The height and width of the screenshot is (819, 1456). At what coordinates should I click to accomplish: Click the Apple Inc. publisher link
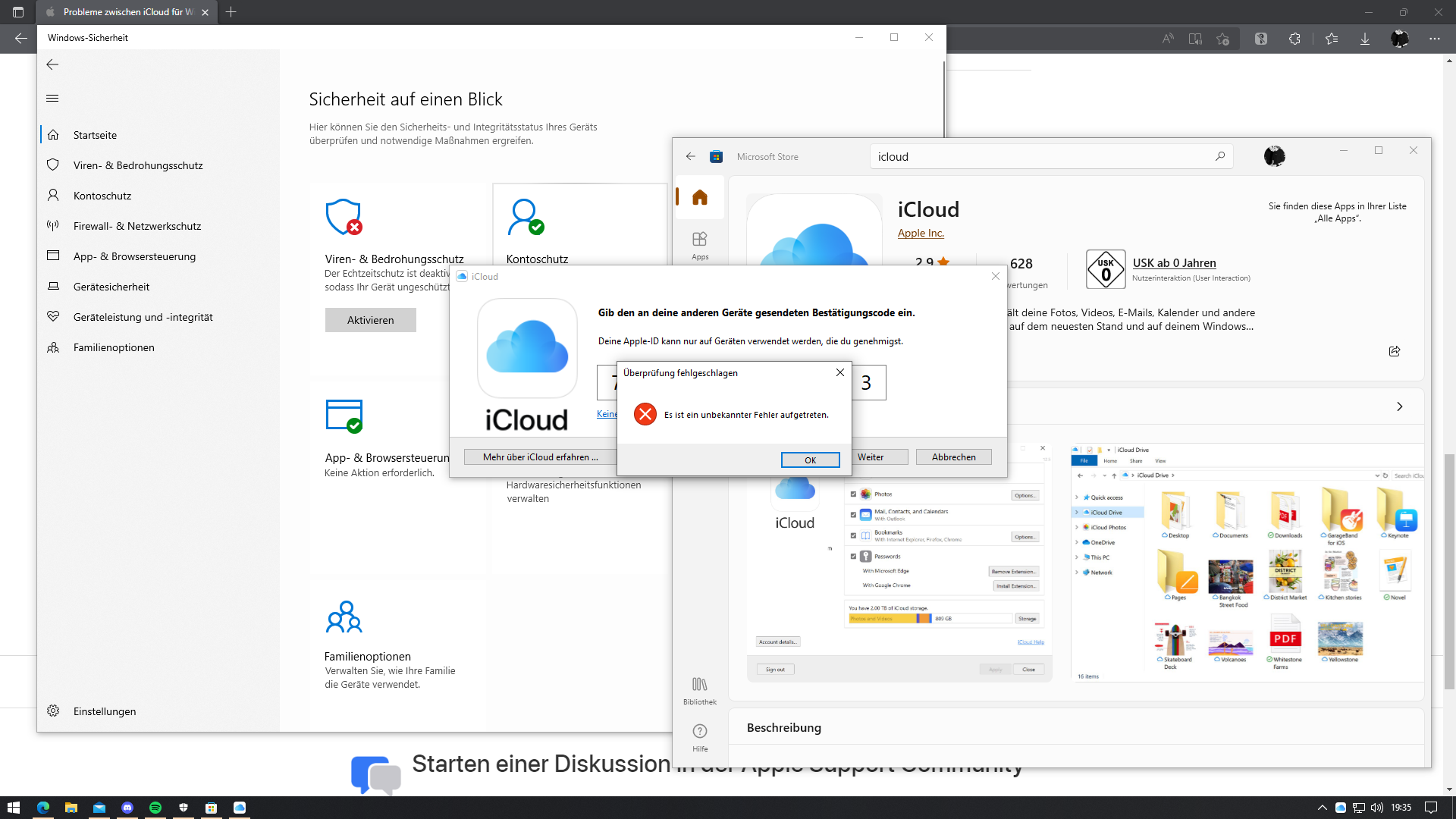coord(921,233)
